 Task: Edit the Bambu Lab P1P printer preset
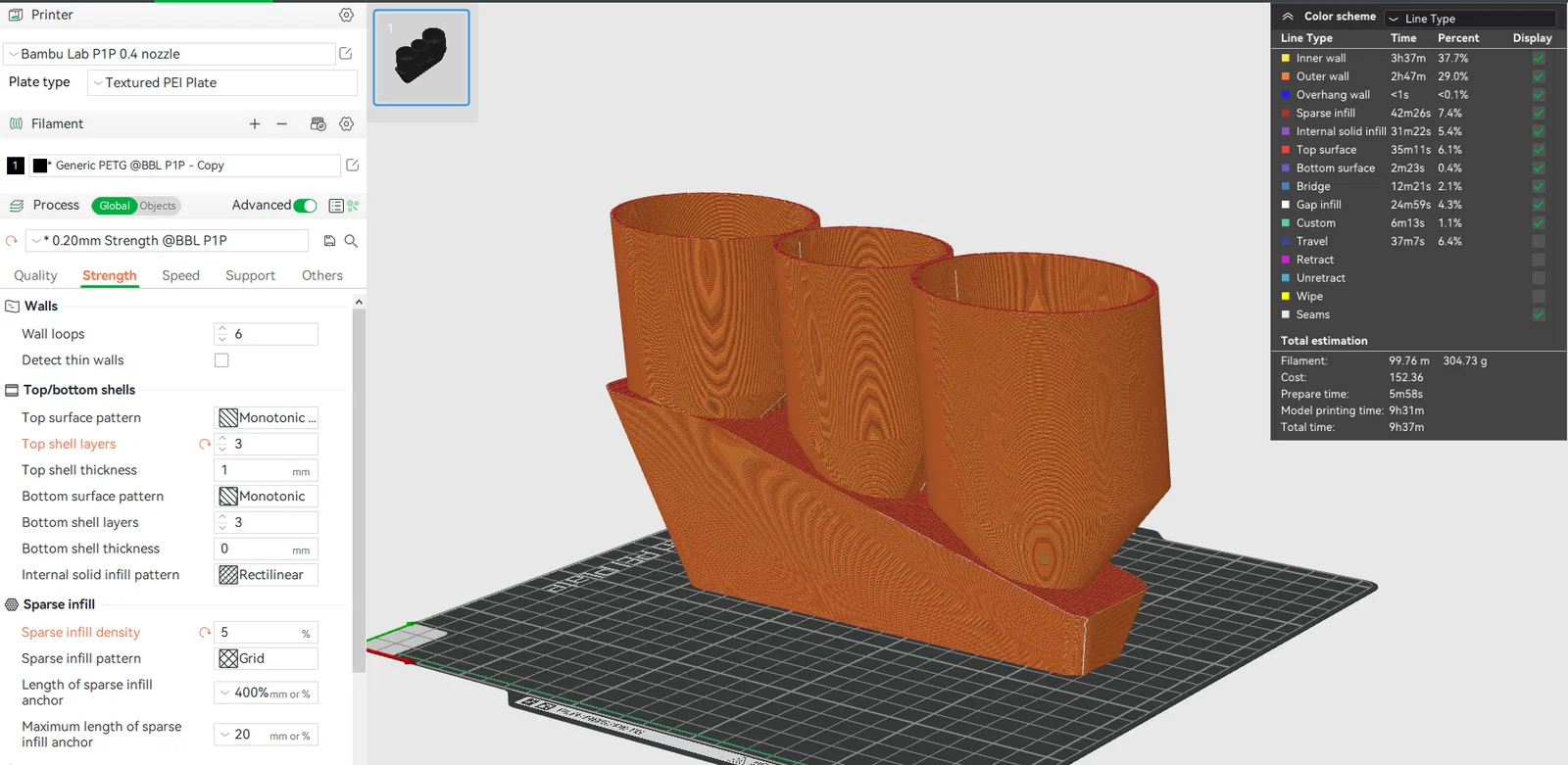(346, 54)
